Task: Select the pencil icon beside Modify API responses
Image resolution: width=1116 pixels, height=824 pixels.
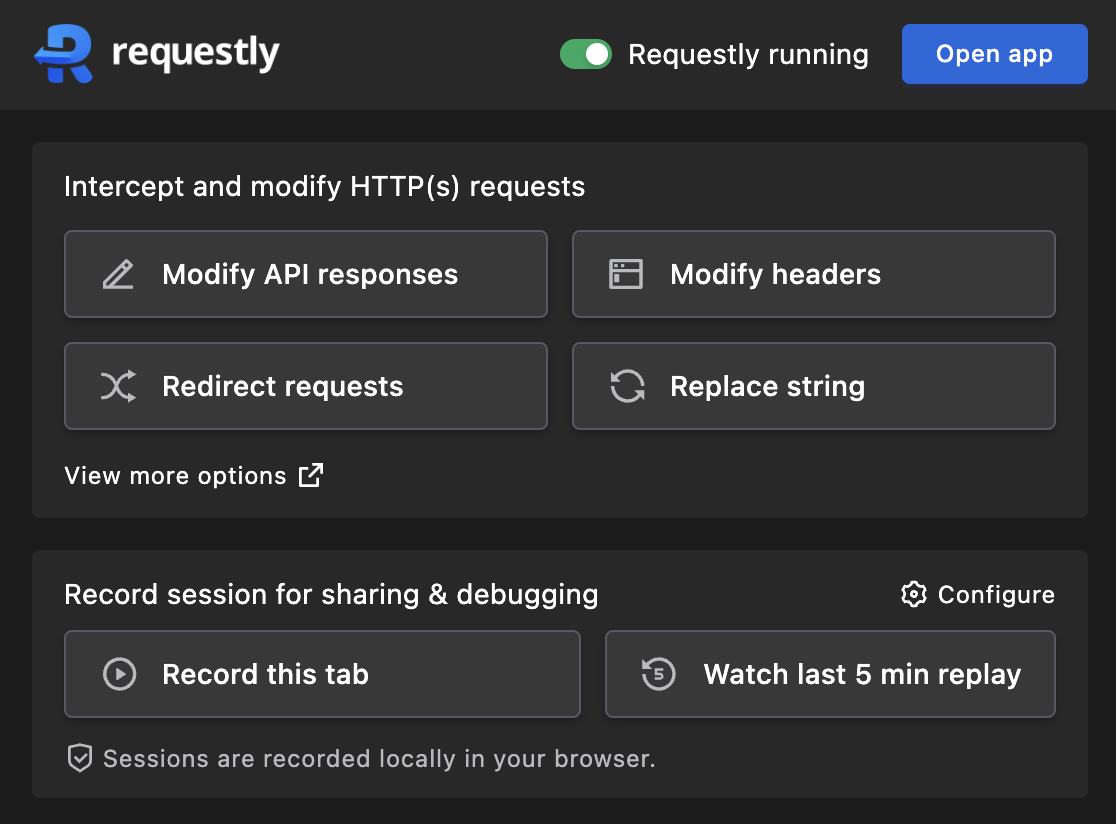Action: (118, 273)
